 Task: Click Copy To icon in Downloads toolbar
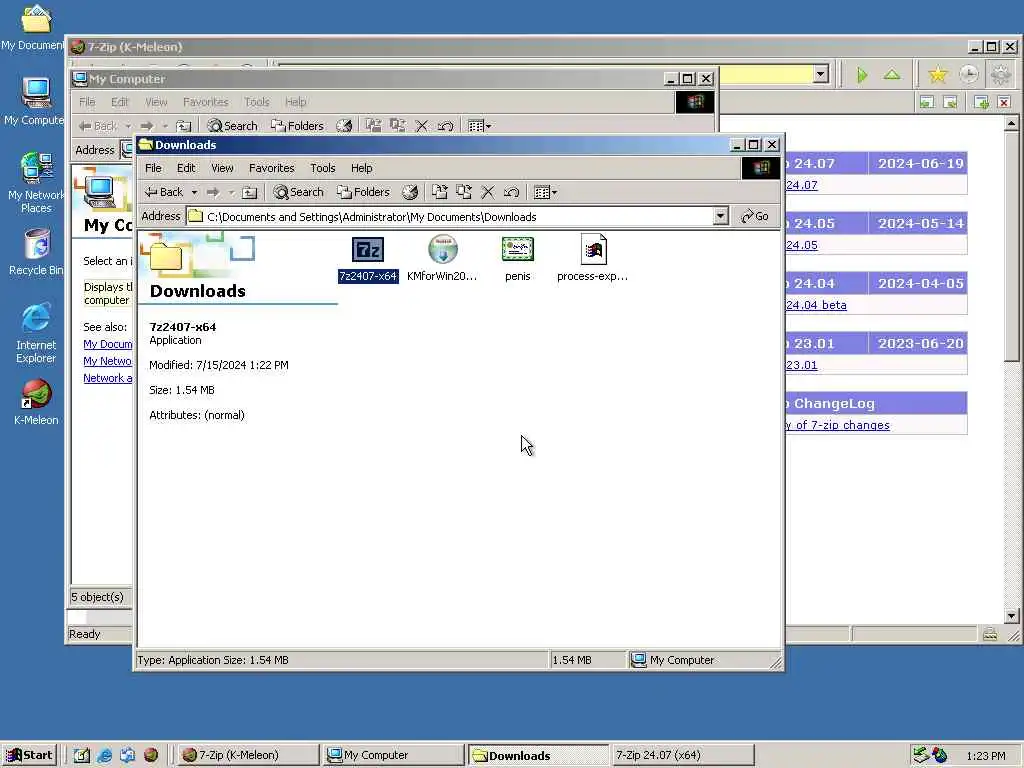point(464,192)
